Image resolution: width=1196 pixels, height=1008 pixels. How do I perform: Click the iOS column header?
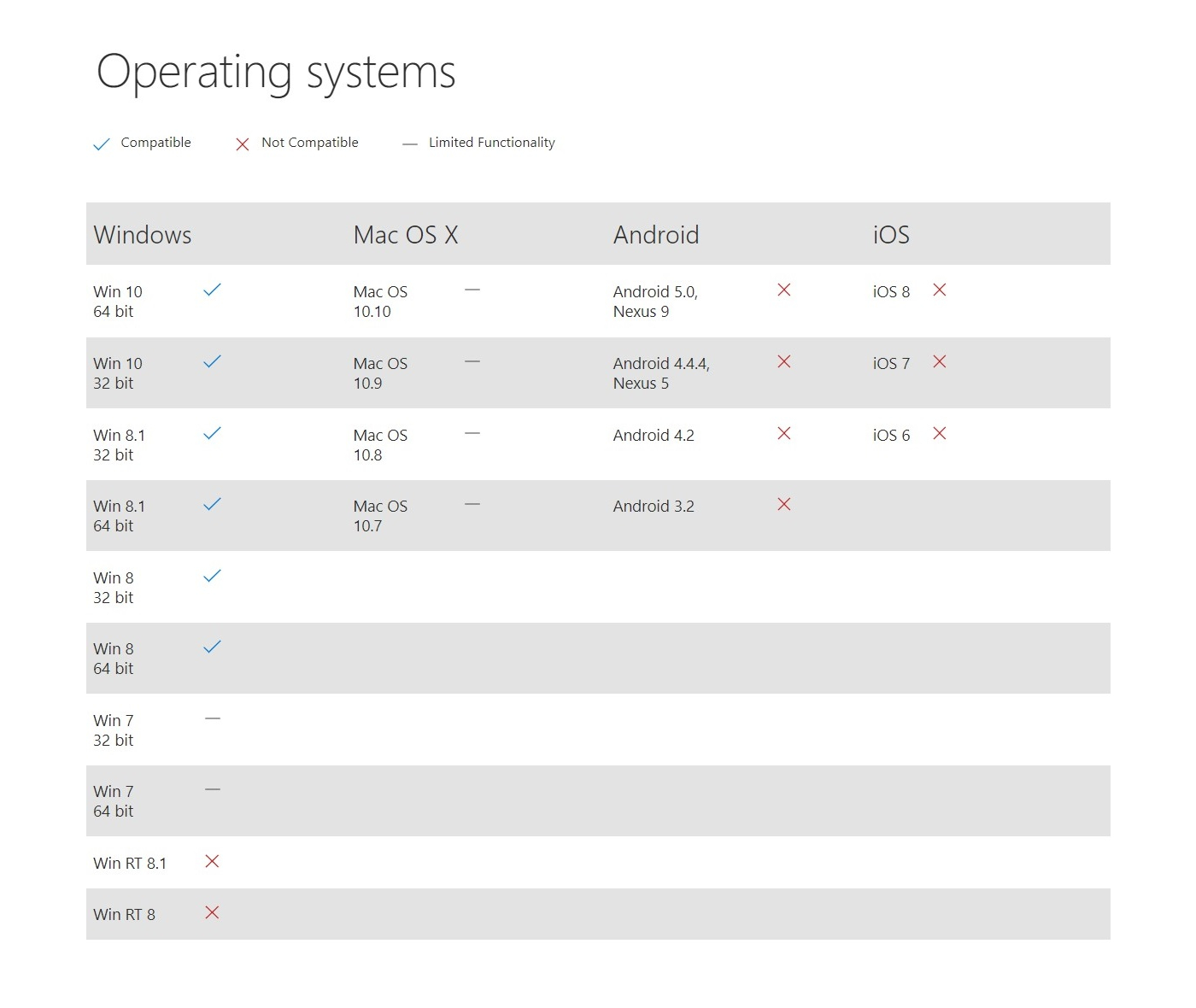click(x=891, y=235)
